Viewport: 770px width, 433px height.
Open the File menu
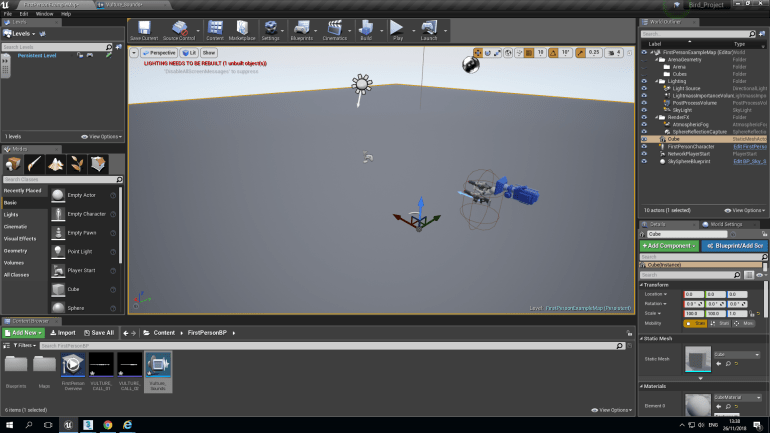(x=7, y=14)
